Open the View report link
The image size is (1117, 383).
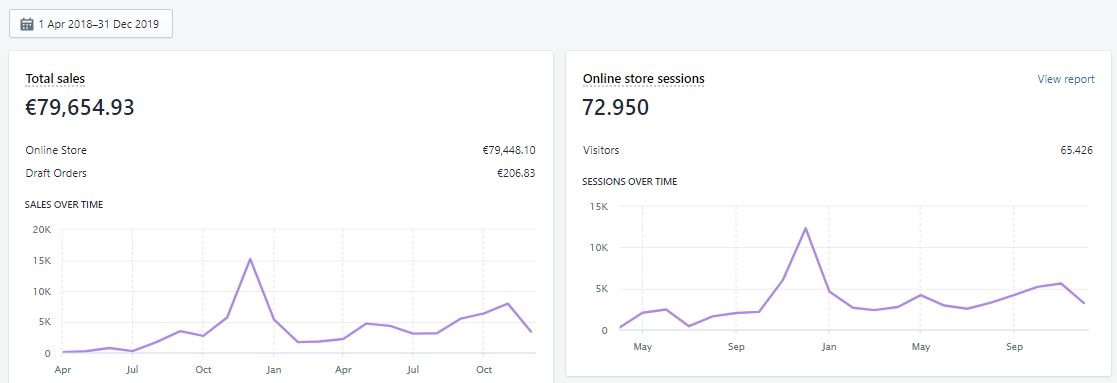point(1066,79)
